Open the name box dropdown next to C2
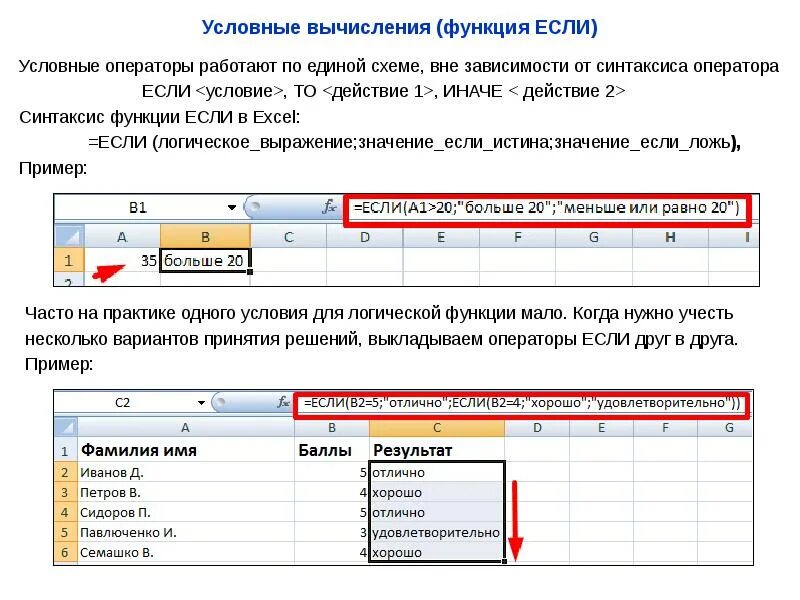Image resolution: width=800 pixels, height=600 pixels. (201, 403)
